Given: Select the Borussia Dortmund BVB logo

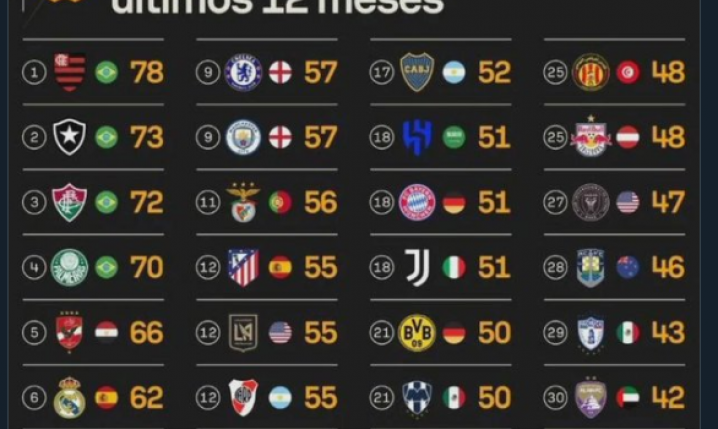Looking at the screenshot, I should pyautogui.click(x=417, y=332).
